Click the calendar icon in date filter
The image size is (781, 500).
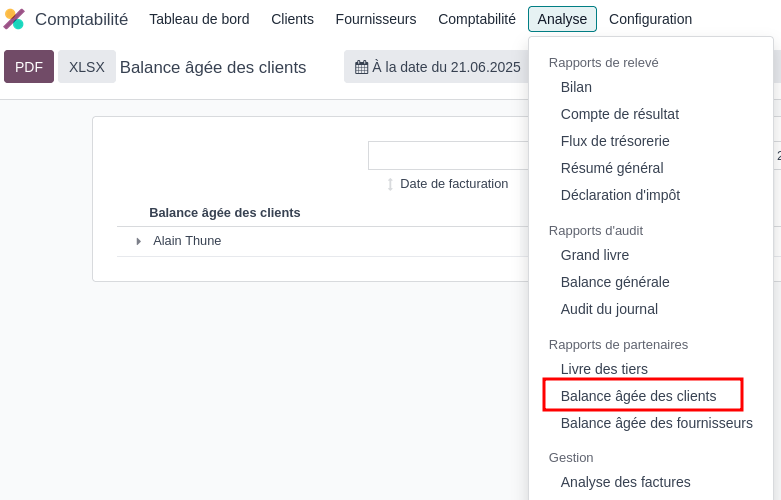pos(361,67)
